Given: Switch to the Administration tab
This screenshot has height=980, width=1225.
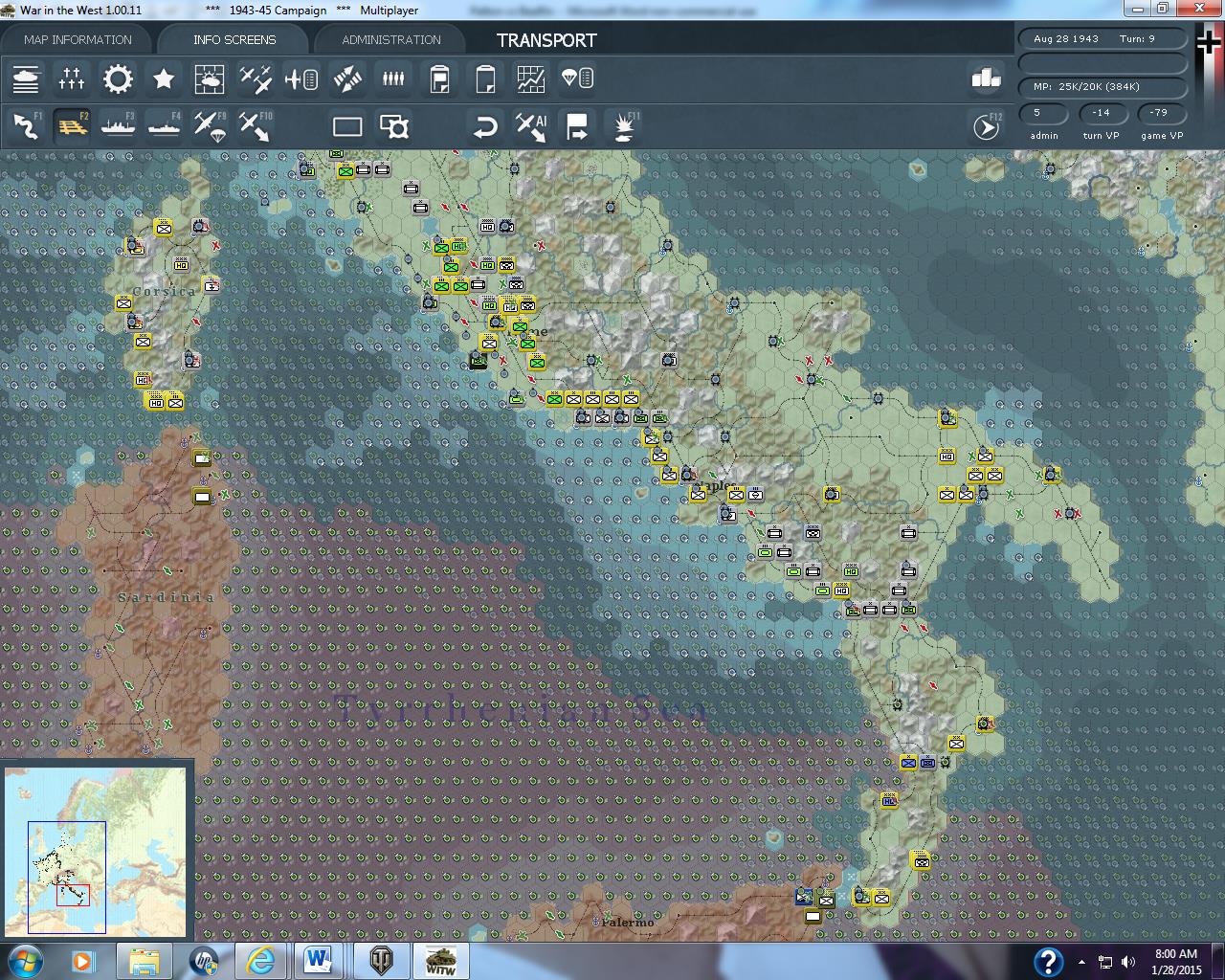Looking at the screenshot, I should 391,39.
